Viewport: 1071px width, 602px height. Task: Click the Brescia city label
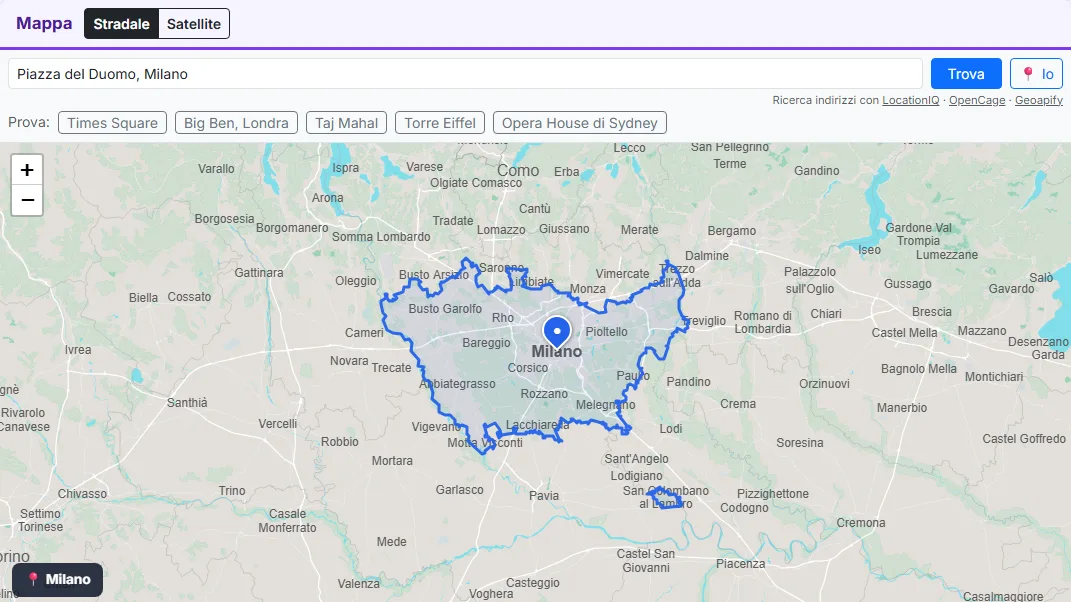(932, 312)
